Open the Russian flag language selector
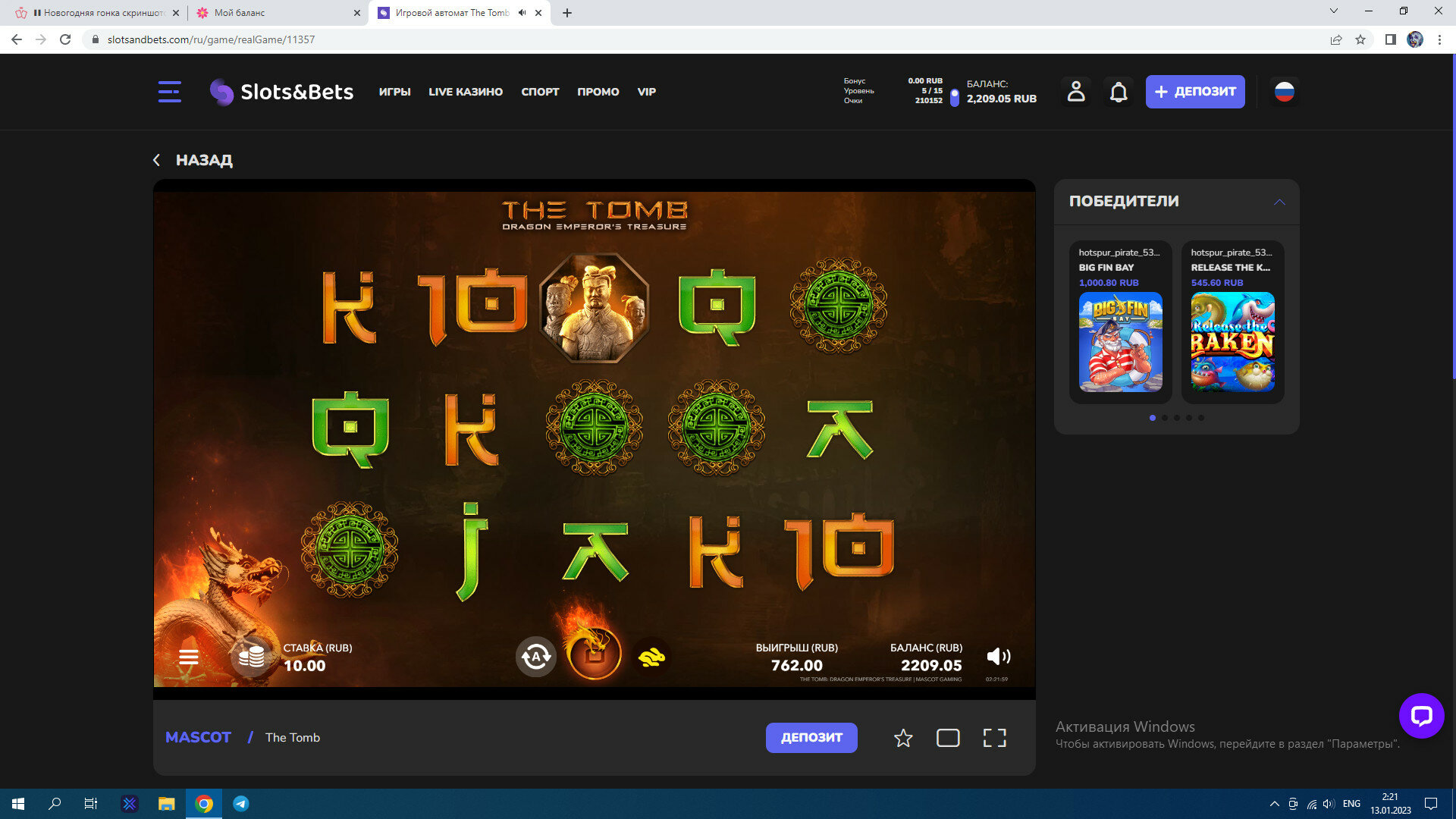This screenshot has height=819, width=1456. click(x=1284, y=92)
